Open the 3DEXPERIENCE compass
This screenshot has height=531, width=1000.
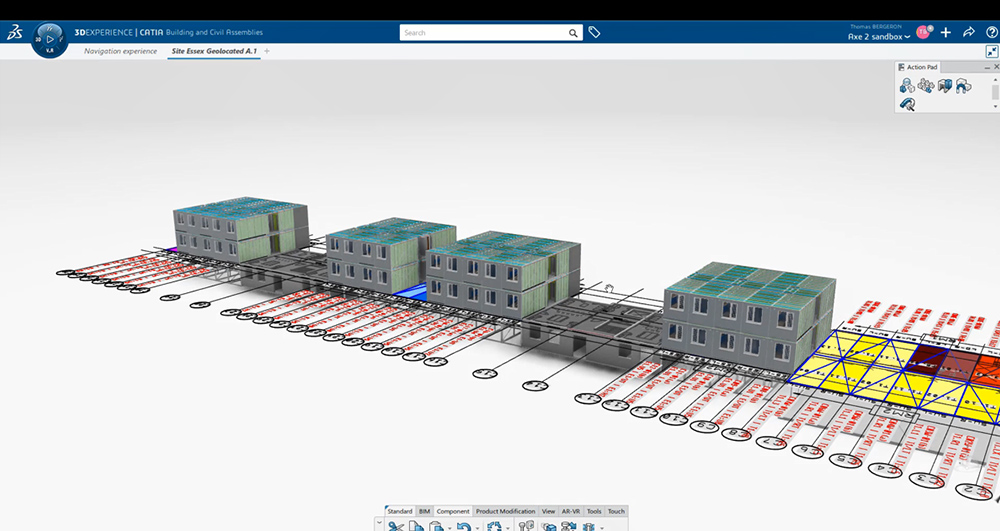coord(50,40)
